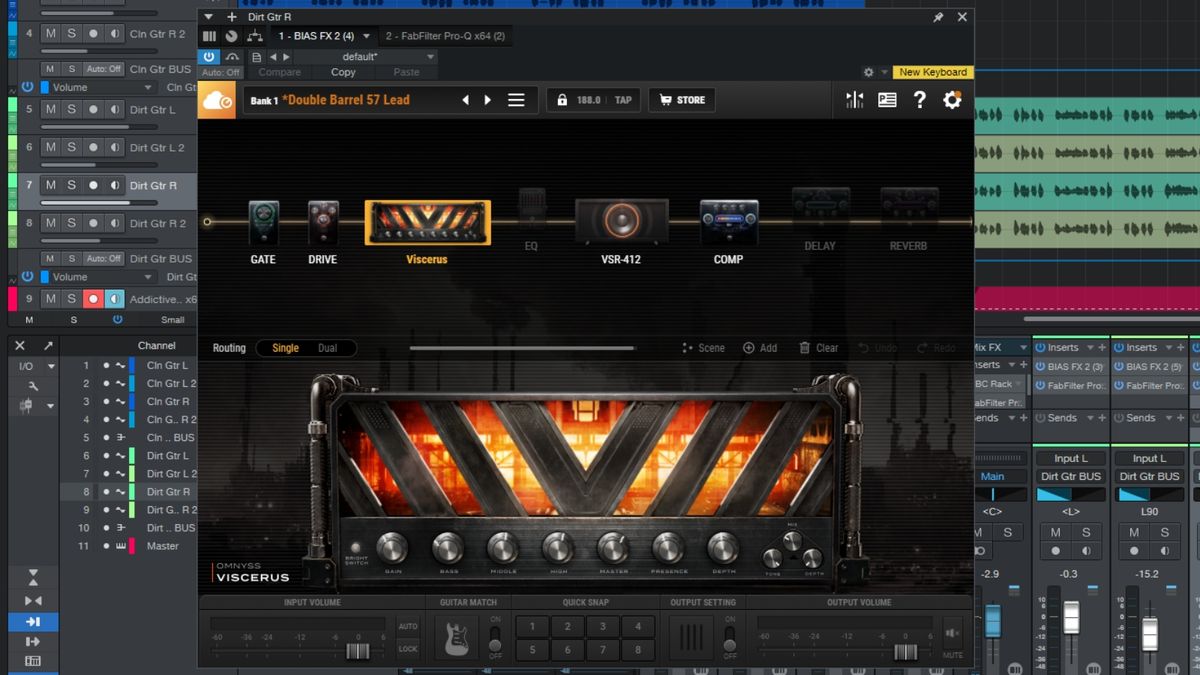Click Clear in the routing bar
This screenshot has height=675, width=1200.
[x=819, y=348]
